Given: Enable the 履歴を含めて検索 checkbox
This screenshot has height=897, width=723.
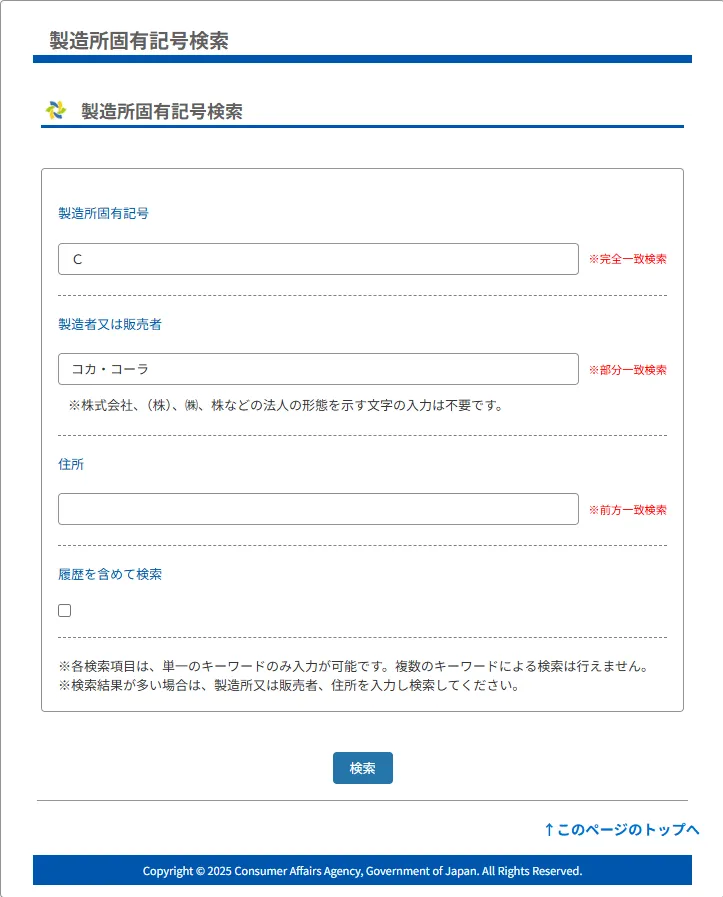Looking at the screenshot, I should 65,610.
